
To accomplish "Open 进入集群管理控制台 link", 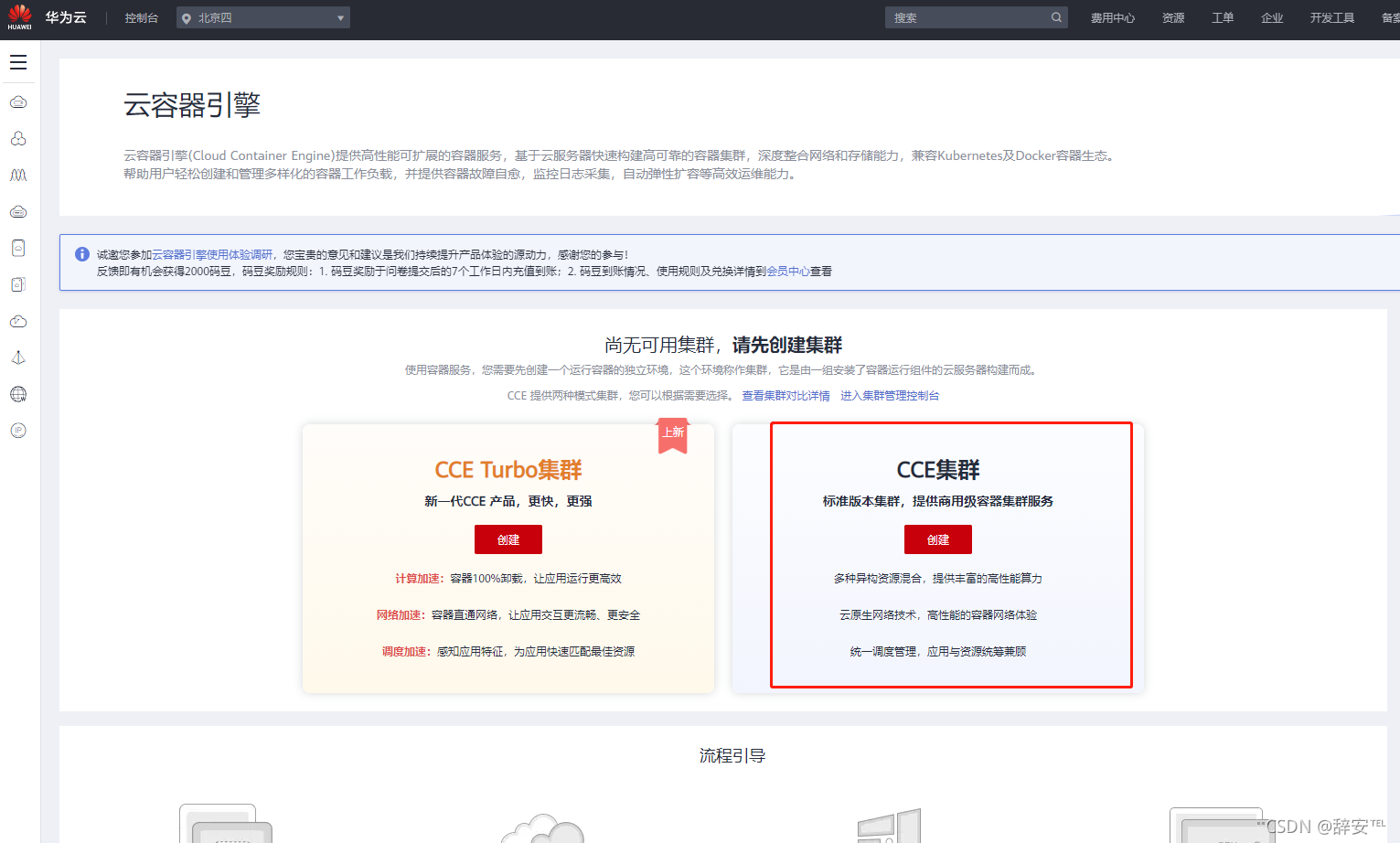I will (890, 396).
